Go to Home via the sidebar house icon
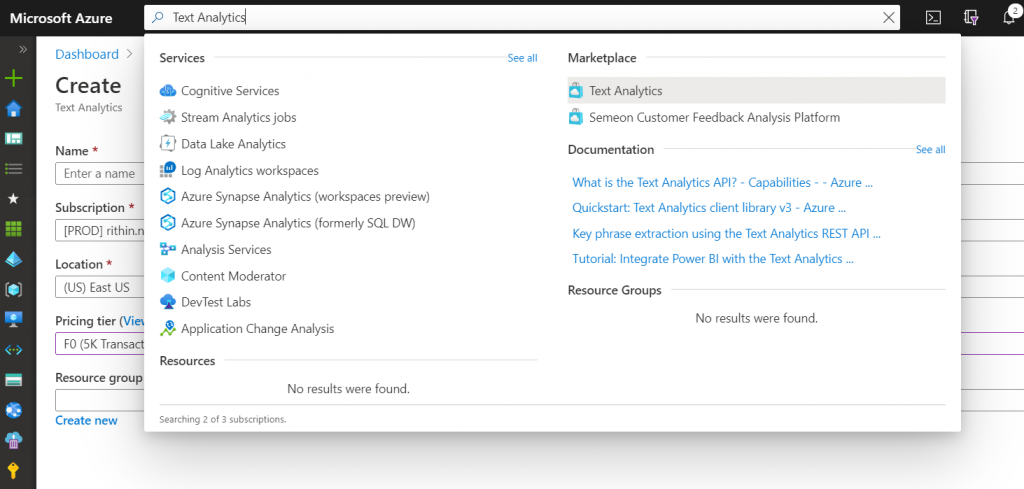Viewport: 1024px width, 489px height. [x=14, y=109]
